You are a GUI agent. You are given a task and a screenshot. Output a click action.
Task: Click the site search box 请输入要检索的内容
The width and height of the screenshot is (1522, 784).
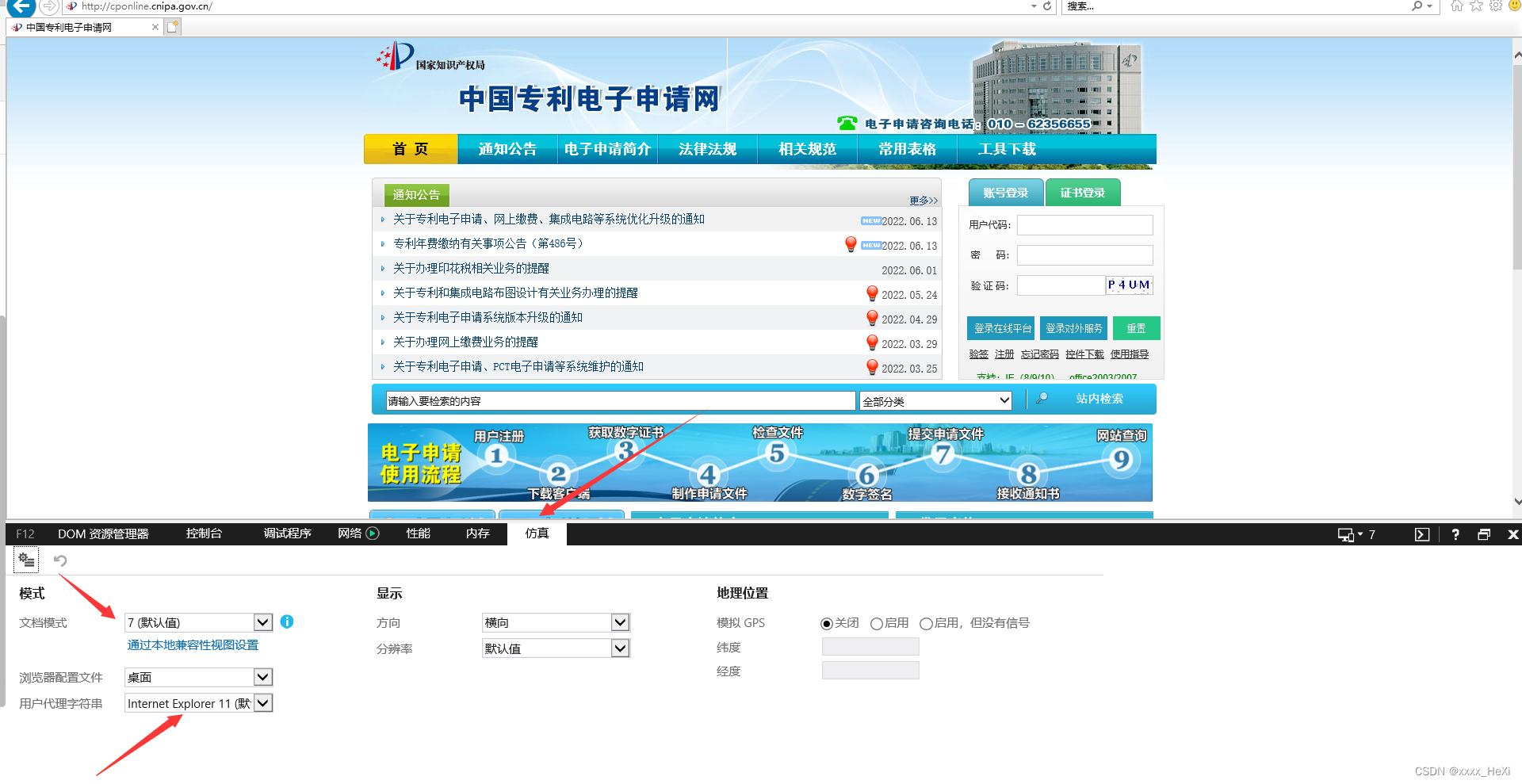point(621,401)
